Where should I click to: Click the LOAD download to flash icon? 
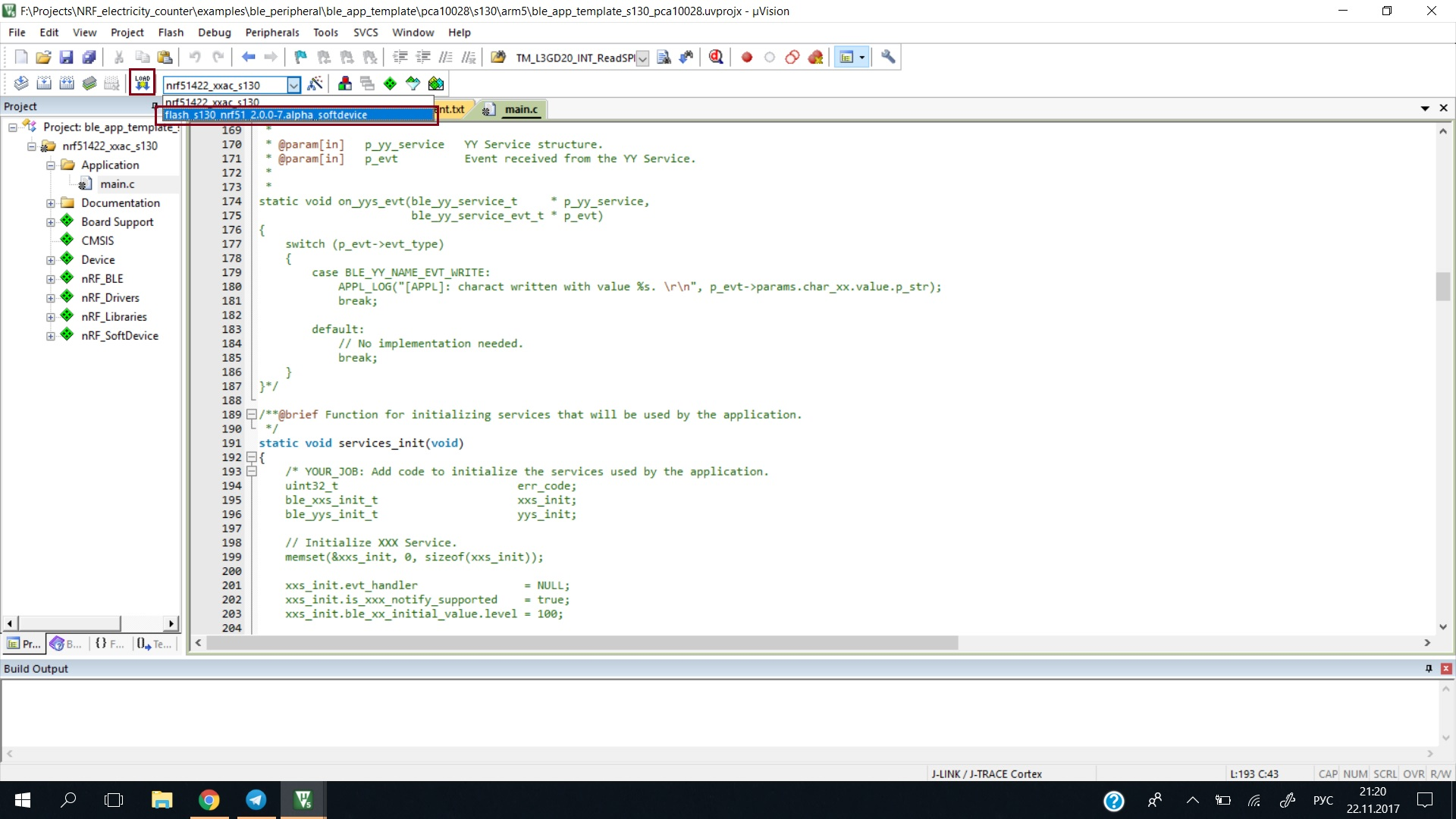142,83
